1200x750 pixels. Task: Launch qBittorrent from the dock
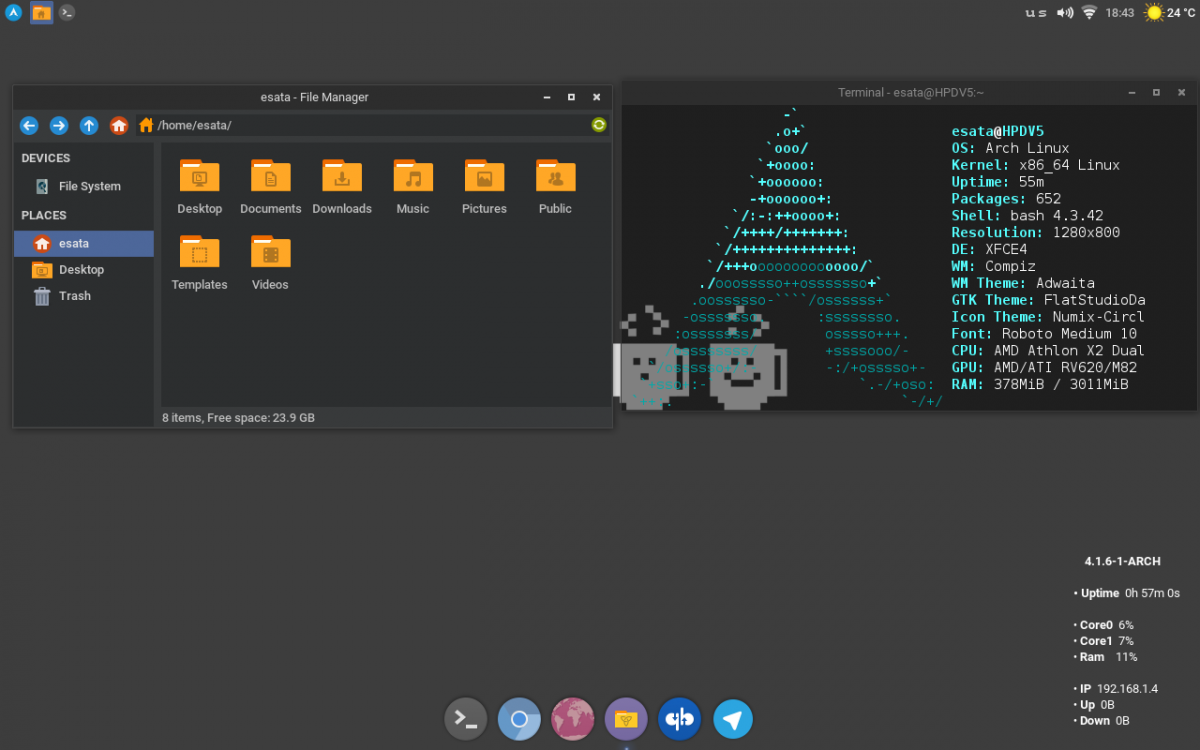[680, 719]
